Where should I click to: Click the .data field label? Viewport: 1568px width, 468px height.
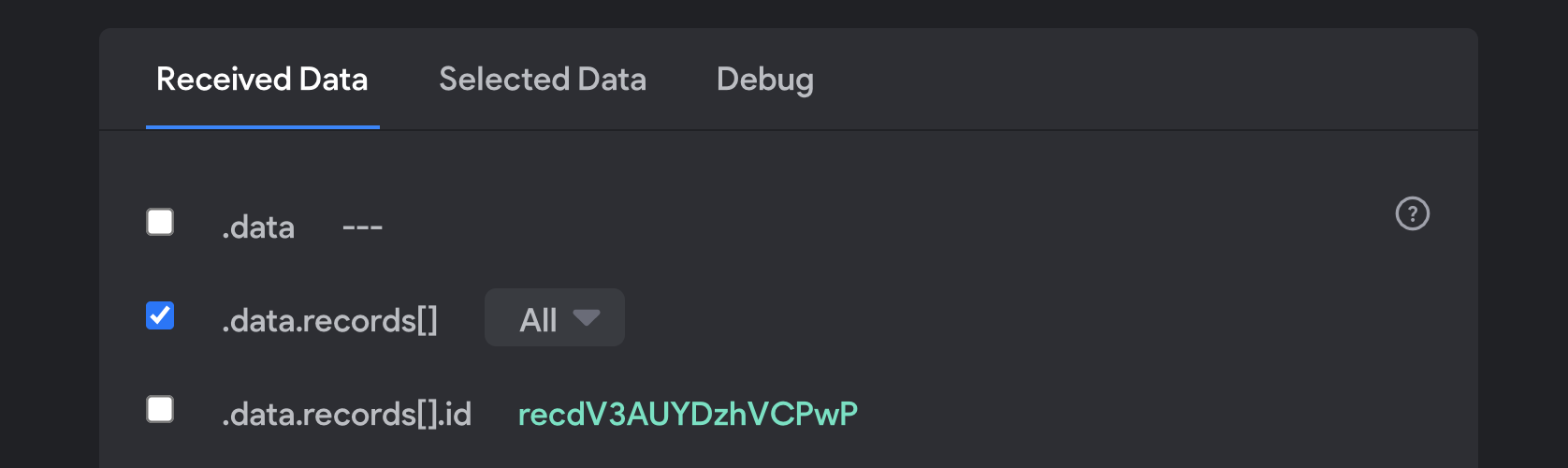[x=258, y=227]
